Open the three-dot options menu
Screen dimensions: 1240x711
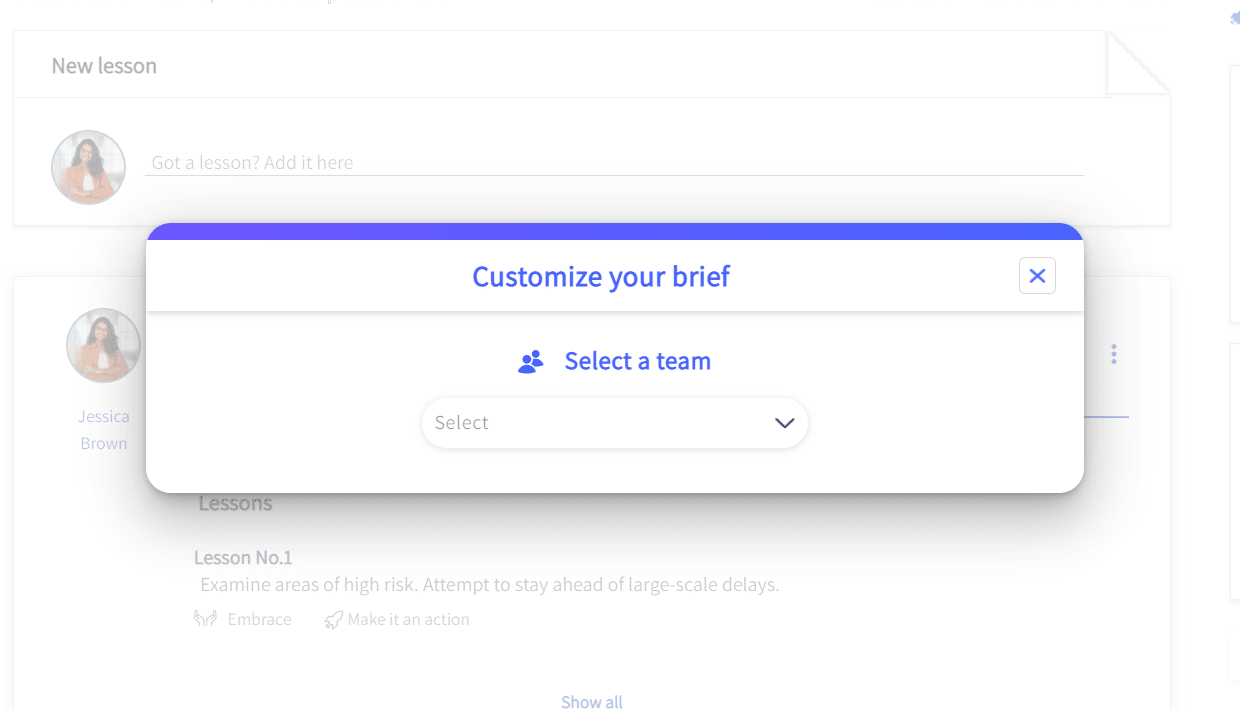(x=1113, y=354)
